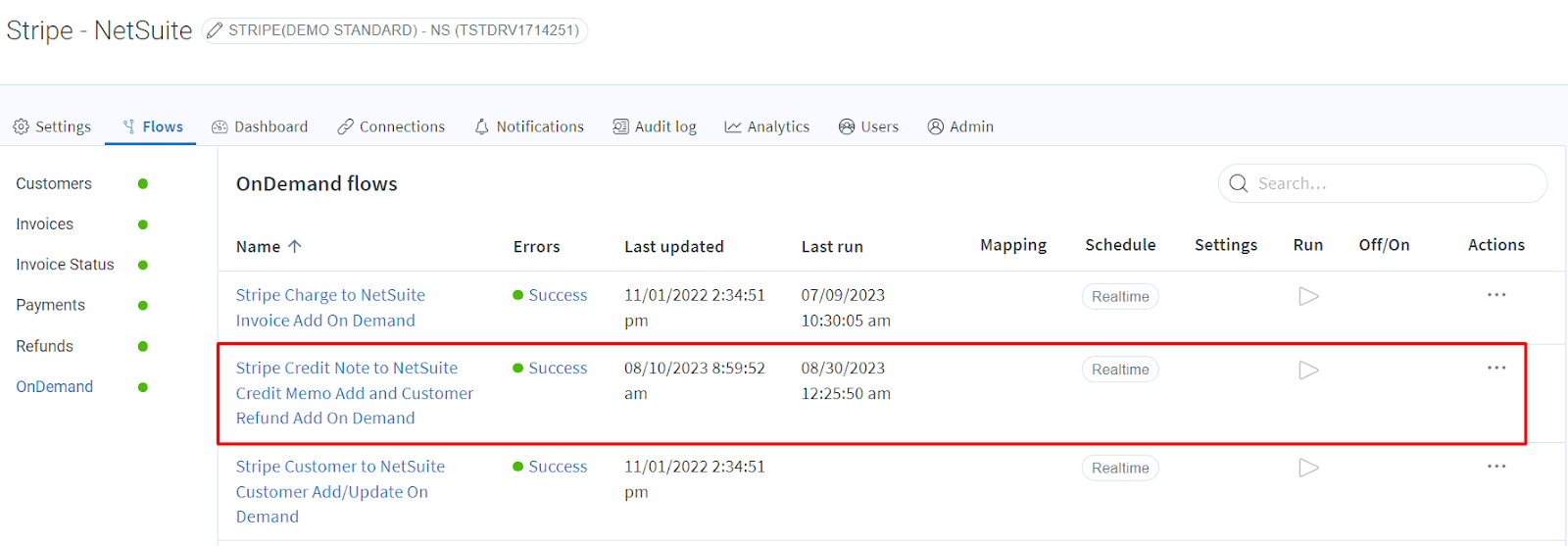The width and height of the screenshot is (1568, 546).
Task: Click Realtime schedule badge for Credit Note flow
Action: [1120, 370]
